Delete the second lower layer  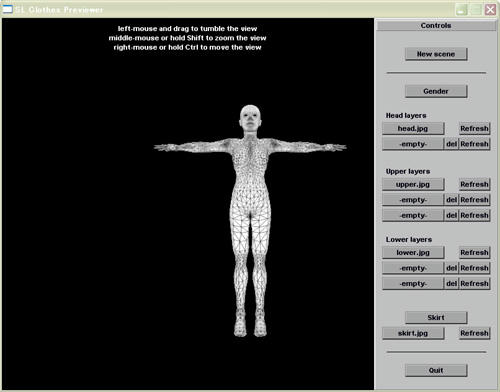(451, 268)
